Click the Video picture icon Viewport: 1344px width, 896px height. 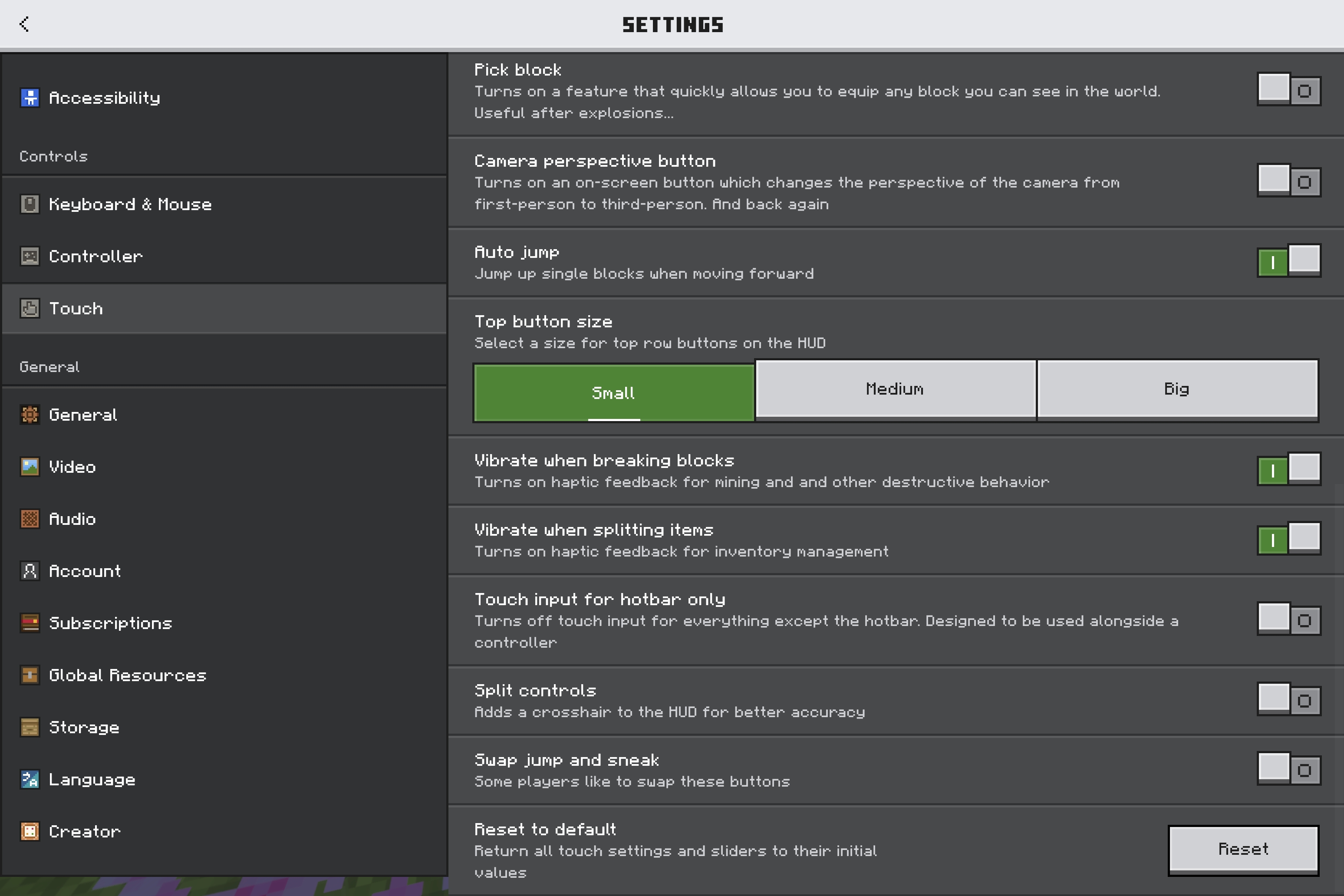[x=30, y=467]
